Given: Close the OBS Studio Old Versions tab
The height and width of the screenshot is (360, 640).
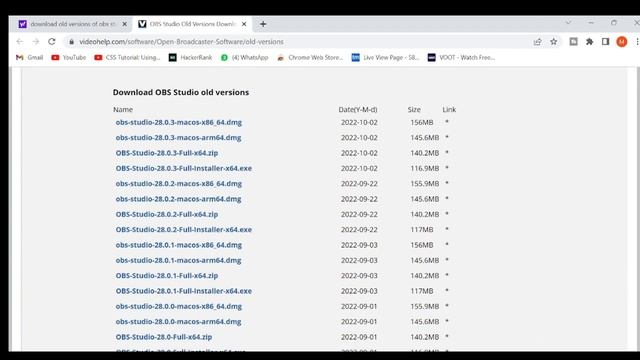Looking at the screenshot, I should [x=244, y=24].
